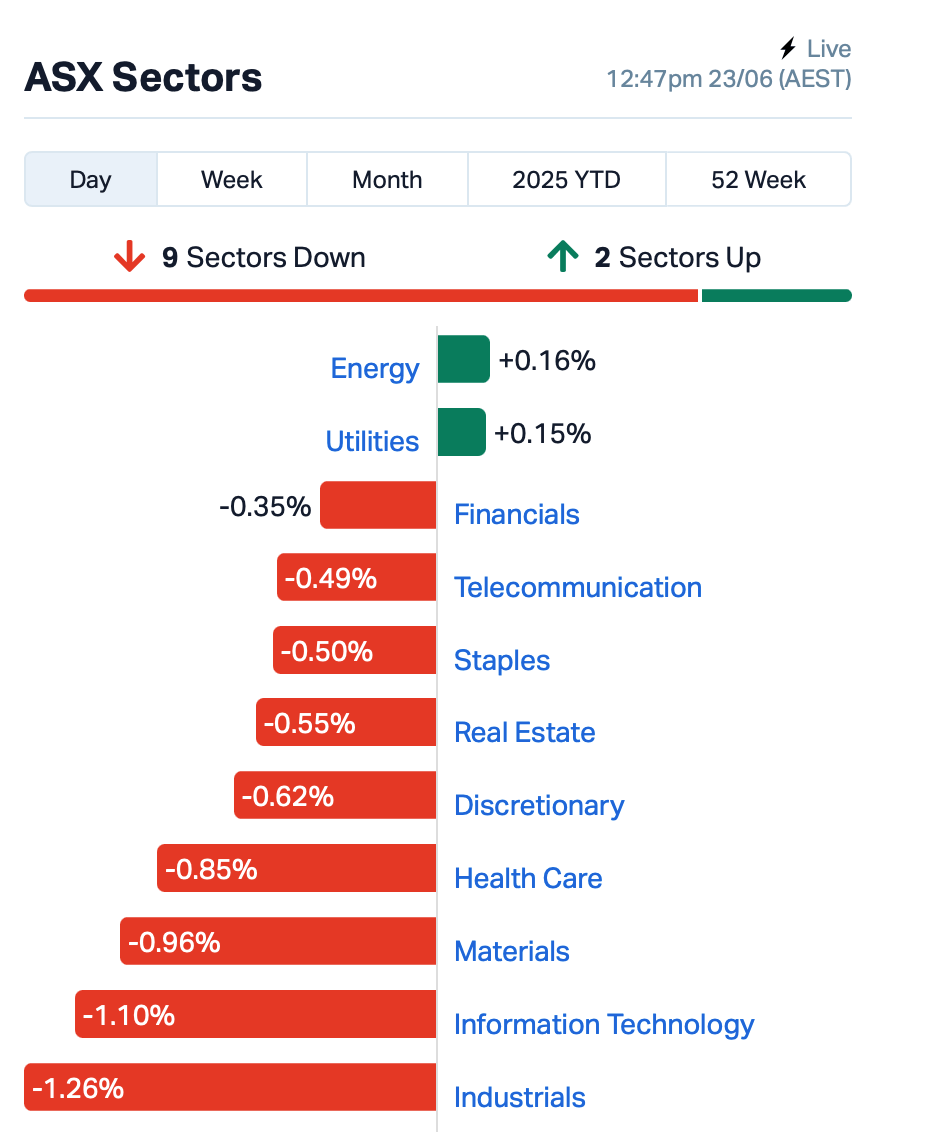Open the Utilities sector link
Image resolution: width=934 pixels, height=1132 pixels.
point(372,441)
